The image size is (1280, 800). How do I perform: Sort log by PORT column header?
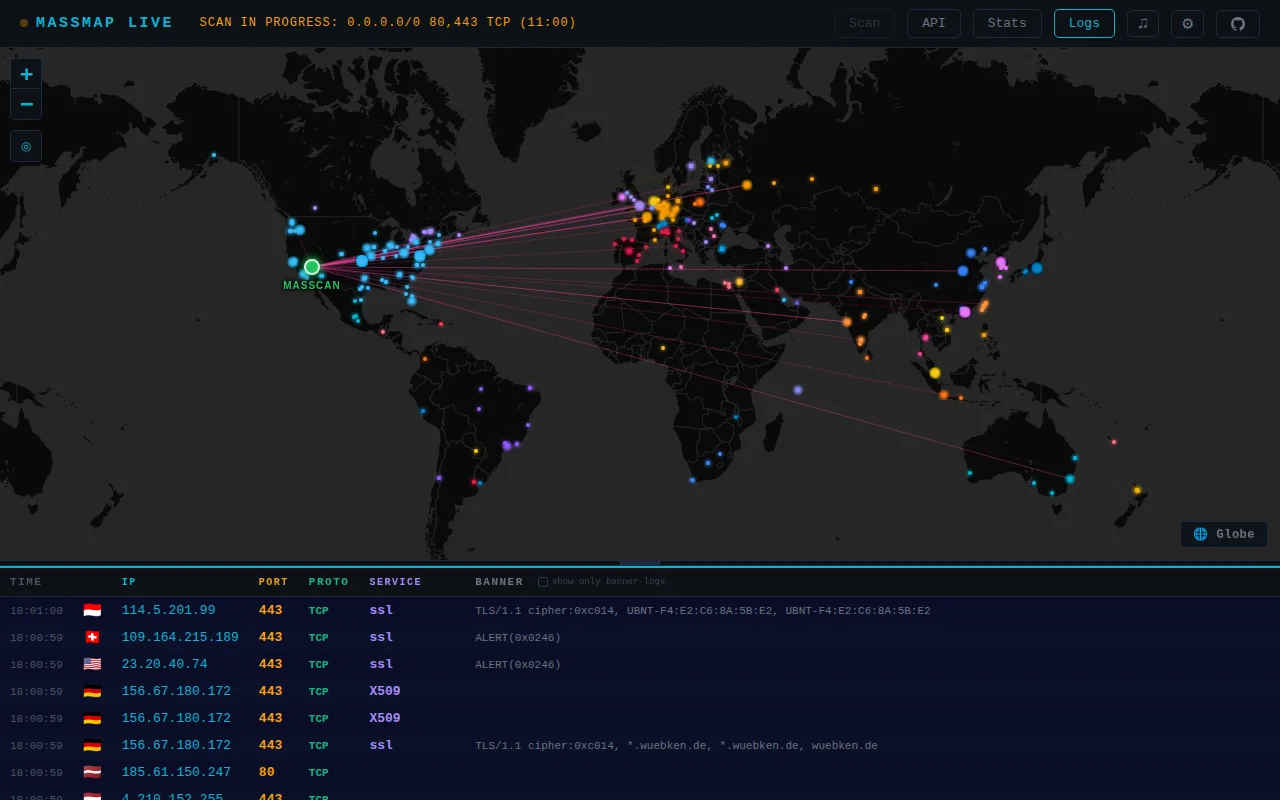[273, 582]
